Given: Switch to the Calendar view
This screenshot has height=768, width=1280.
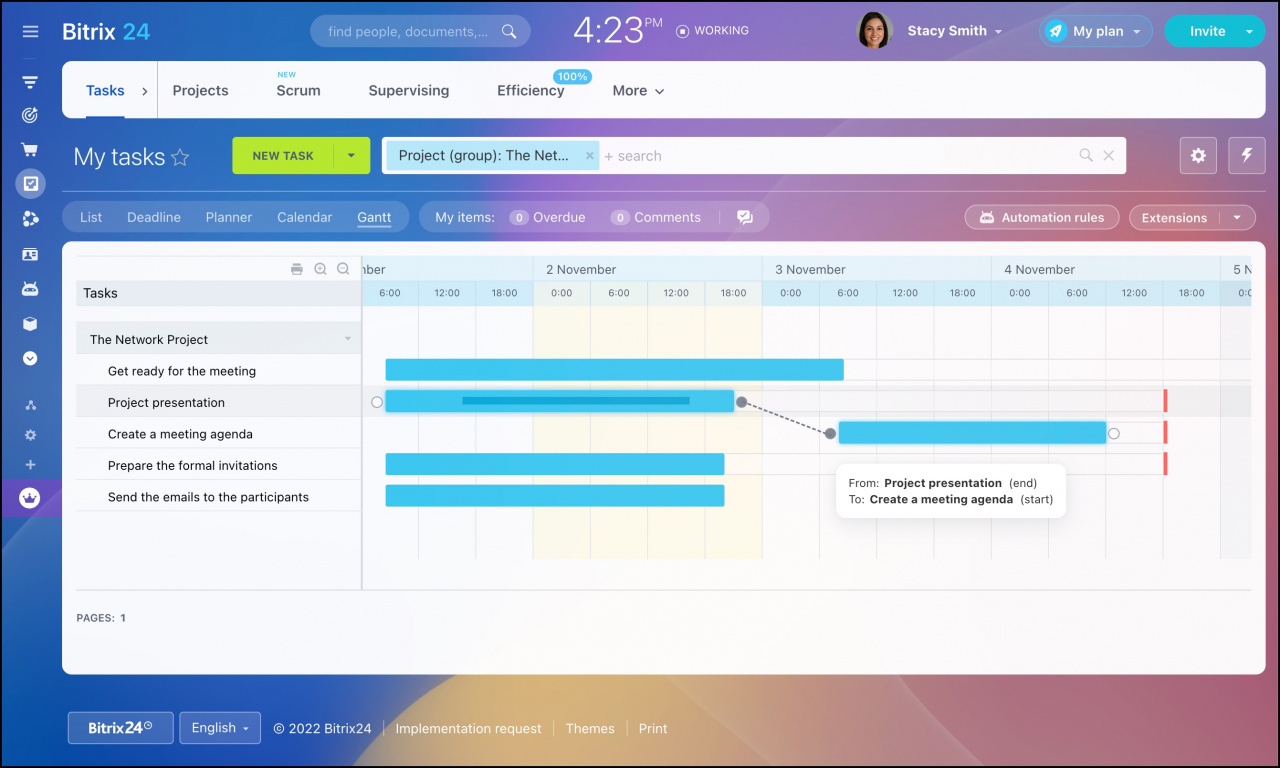Looking at the screenshot, I should pyautogui.click(x=305, y=217).
